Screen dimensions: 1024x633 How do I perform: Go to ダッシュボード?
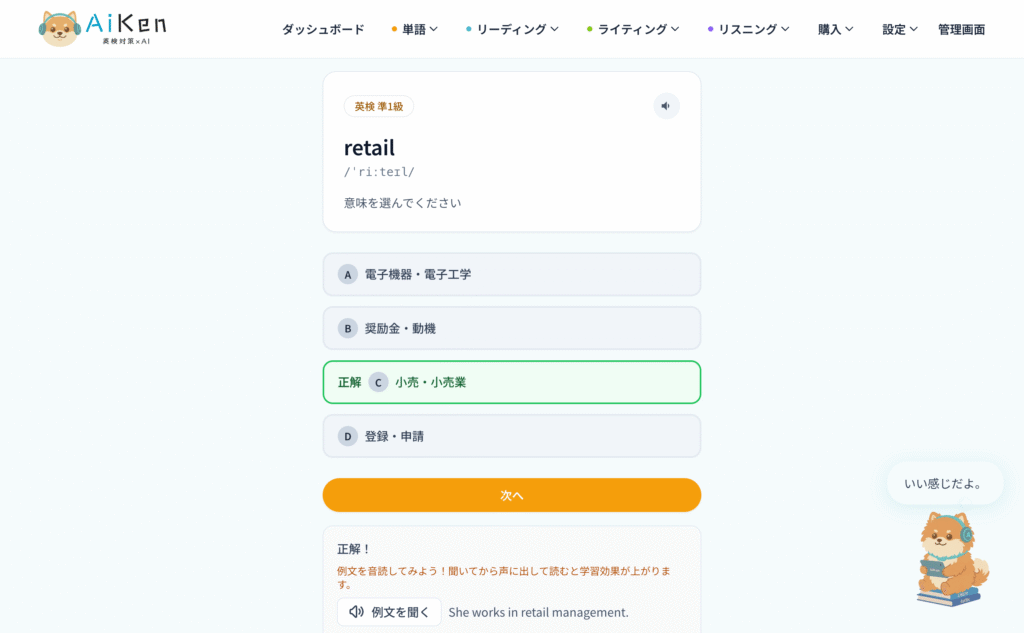(323, 29)
